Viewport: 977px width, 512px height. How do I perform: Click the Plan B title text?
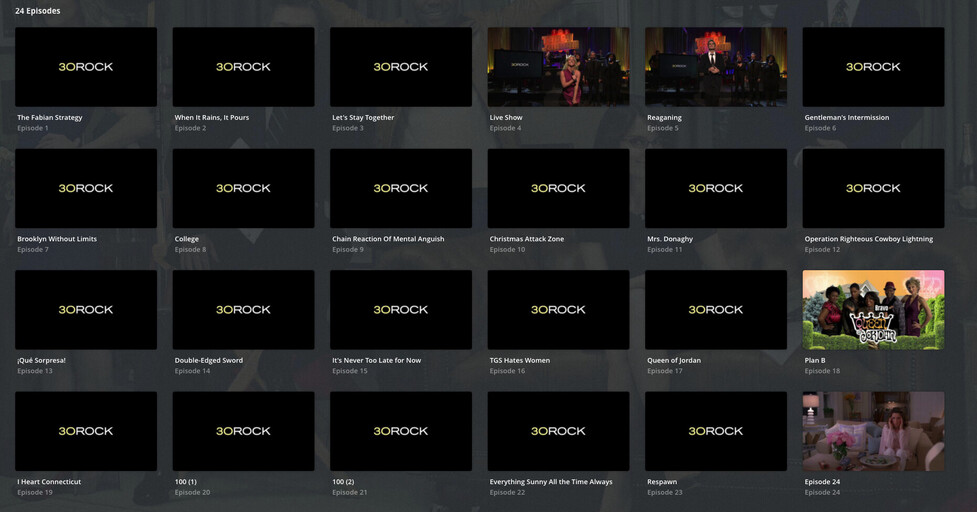[815, 360]
